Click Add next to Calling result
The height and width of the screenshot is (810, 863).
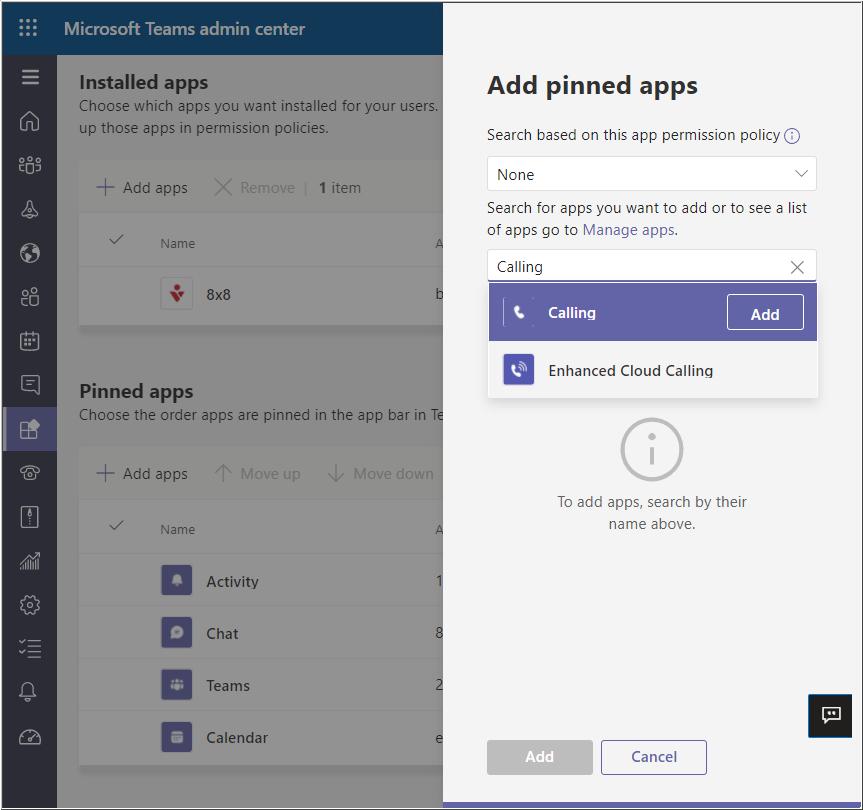764,313
